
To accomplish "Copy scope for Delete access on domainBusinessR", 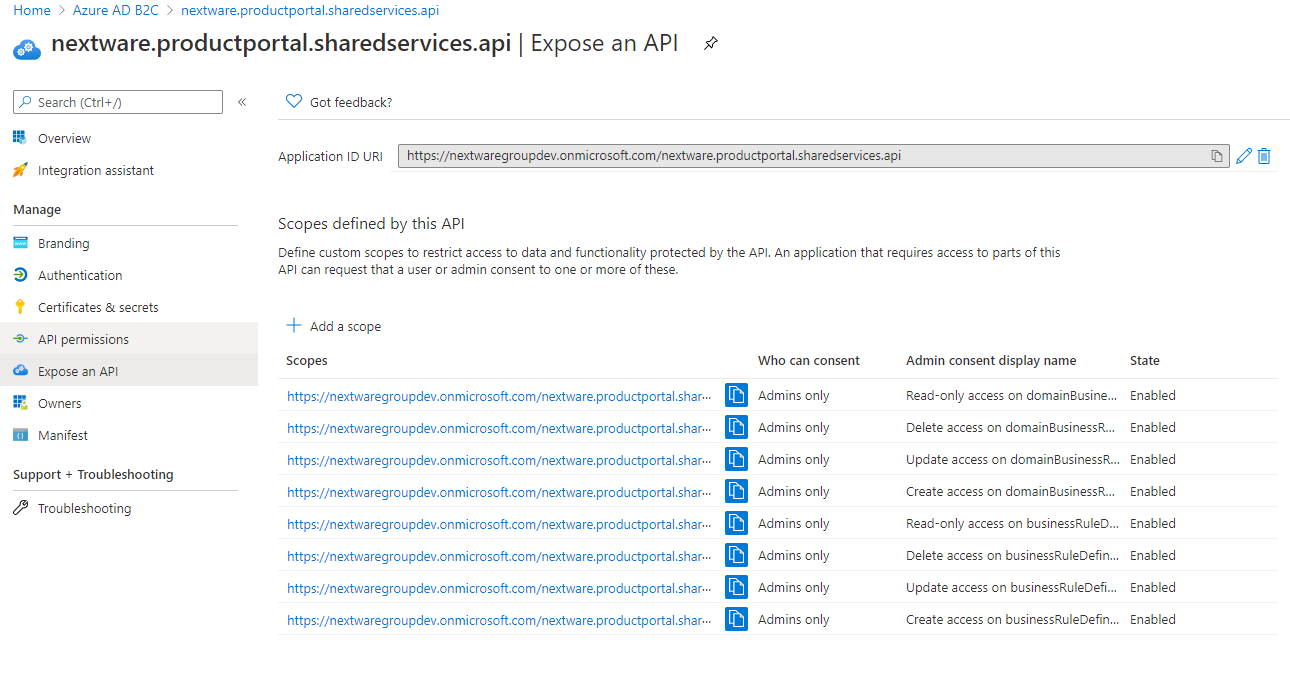I will 737,427.
